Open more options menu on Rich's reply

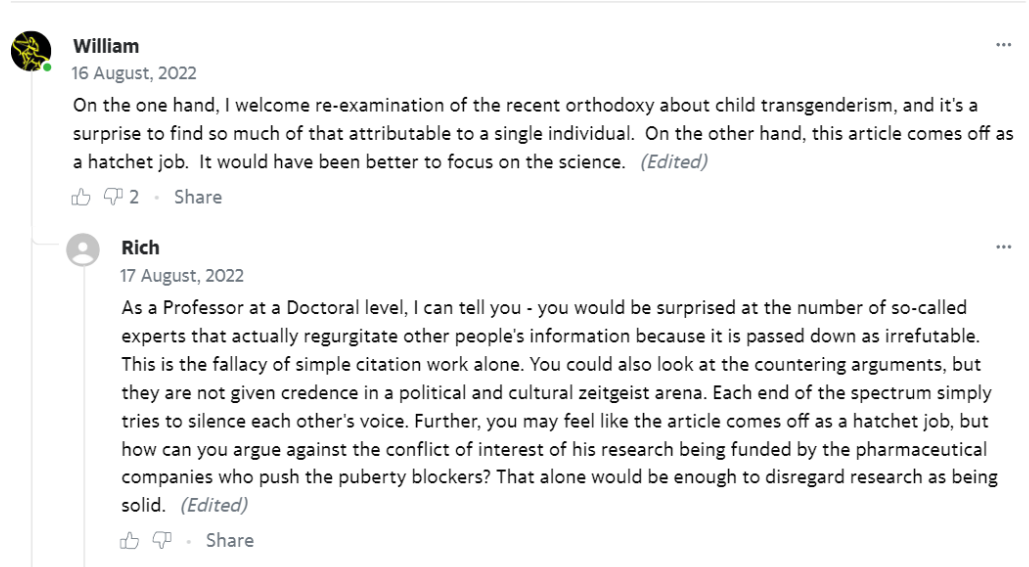pos(1003,247)
